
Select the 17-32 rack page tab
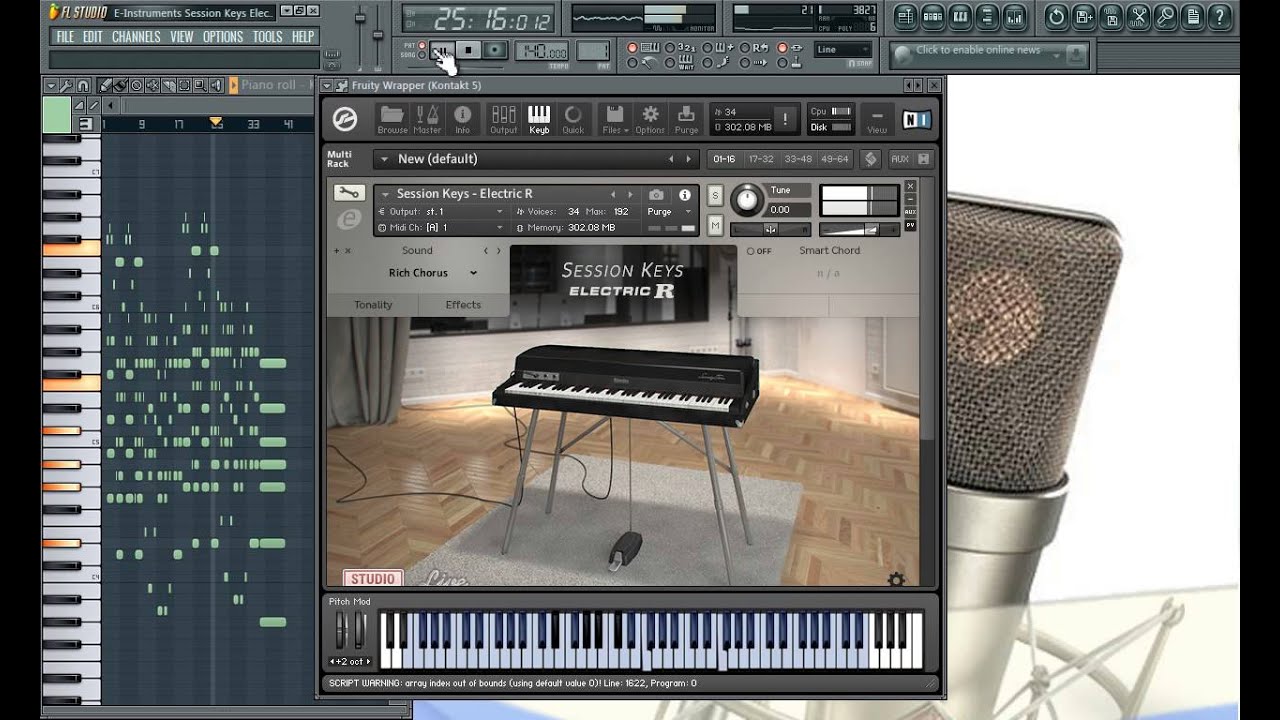tap(761, 159)
